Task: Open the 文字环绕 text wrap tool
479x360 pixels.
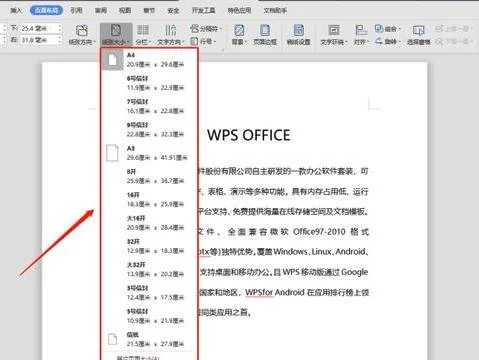Action: pos(334,35)
